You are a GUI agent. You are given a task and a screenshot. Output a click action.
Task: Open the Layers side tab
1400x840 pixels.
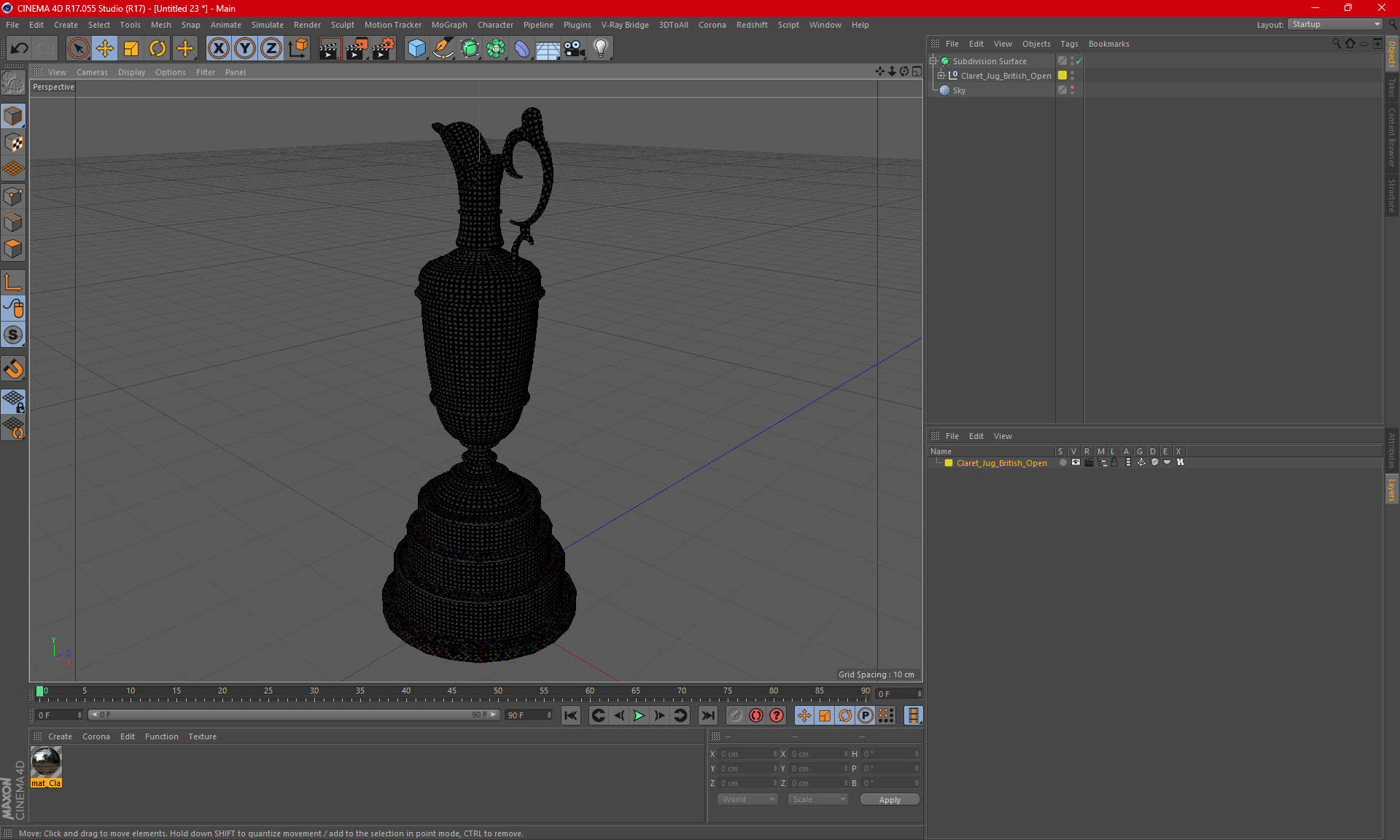1391,489
